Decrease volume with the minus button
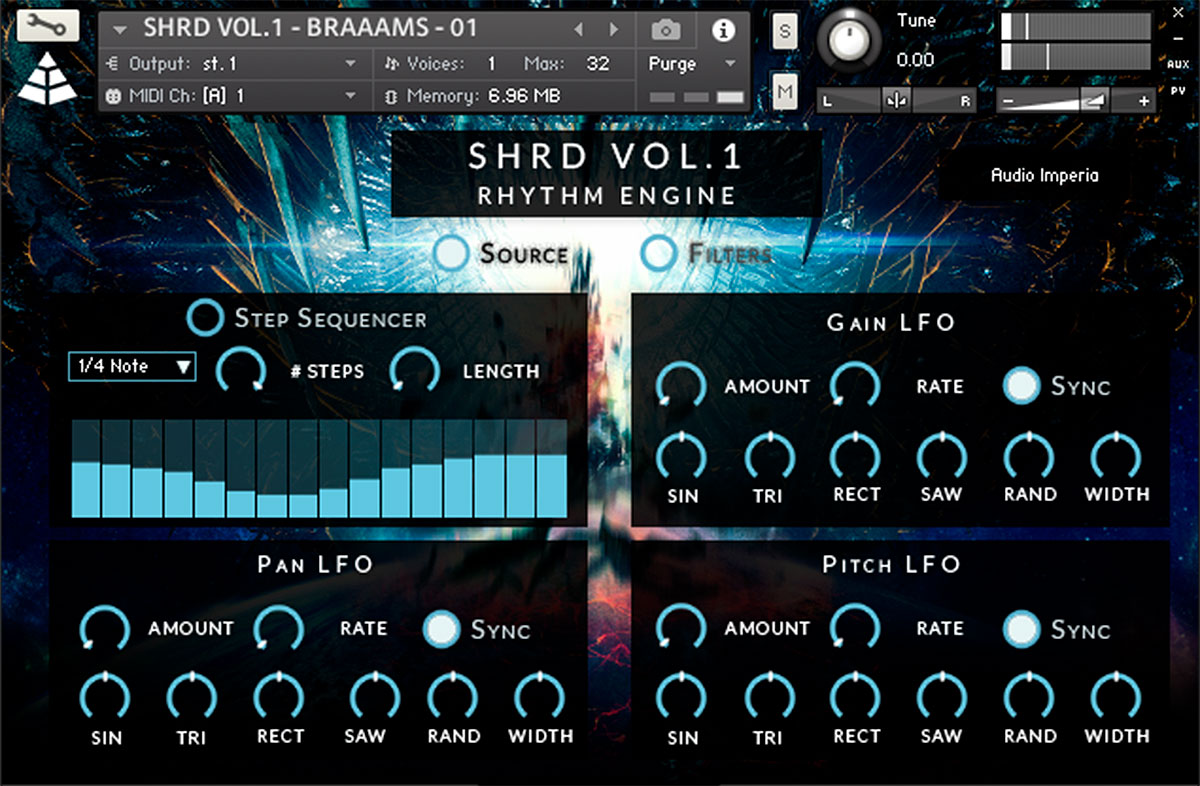The height and width of the screenshot is (786, 1200). (x=1008, y=101)
